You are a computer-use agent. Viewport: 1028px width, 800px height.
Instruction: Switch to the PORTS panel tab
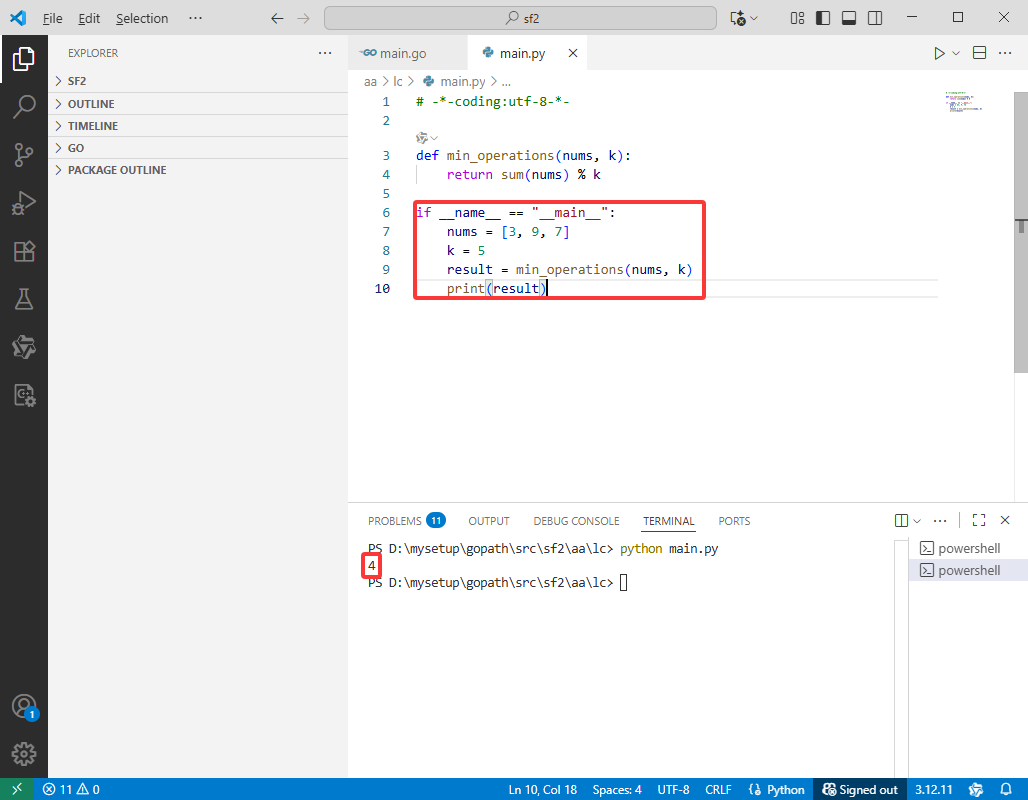click(734, 521)
